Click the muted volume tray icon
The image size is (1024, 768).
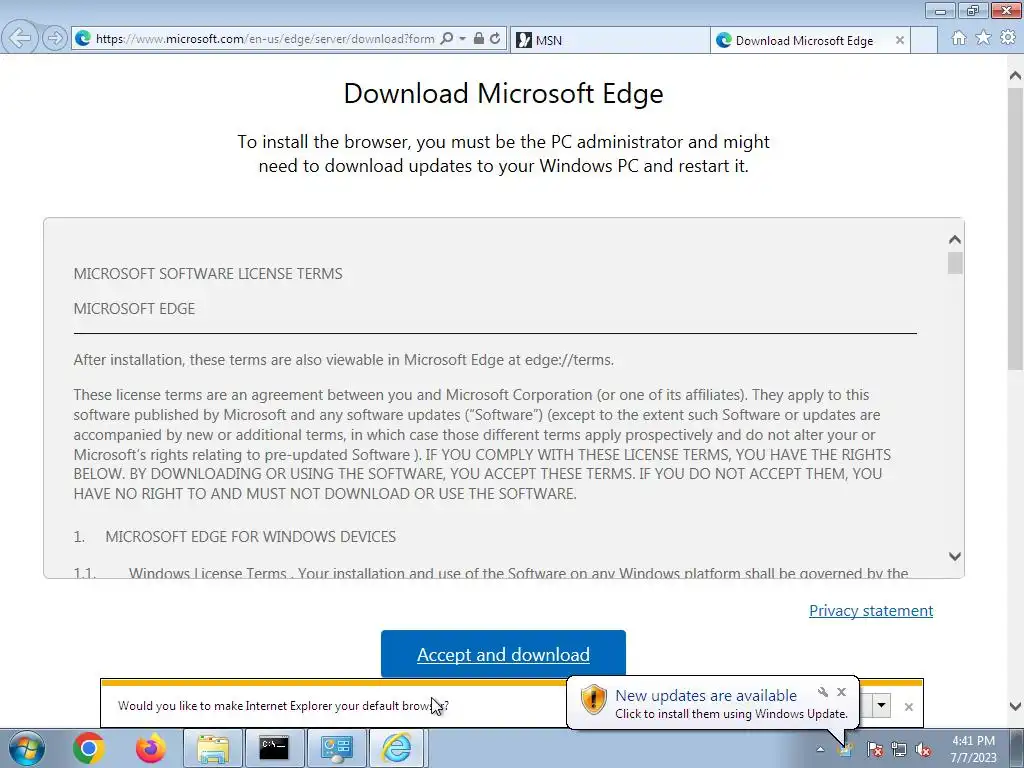point(923,750)
